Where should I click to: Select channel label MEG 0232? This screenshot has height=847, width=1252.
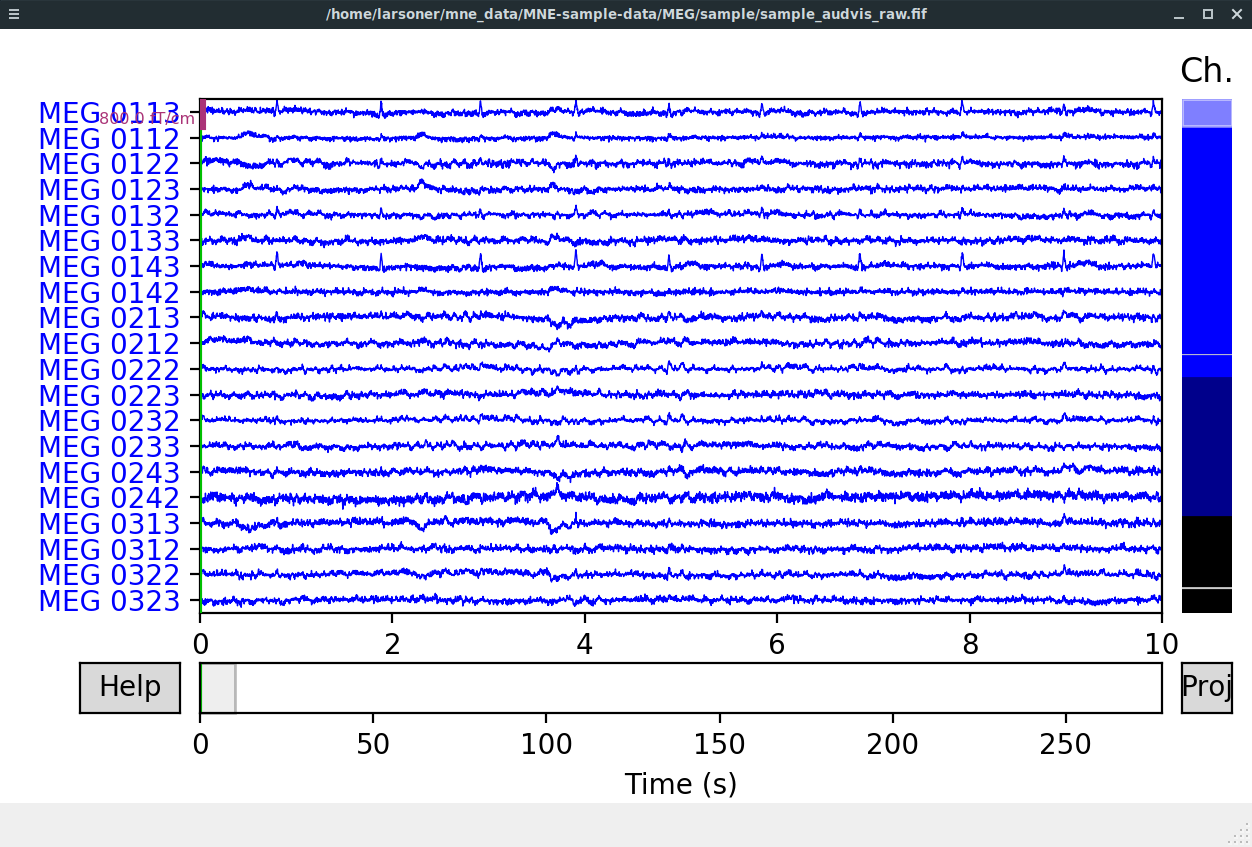(x=109, y=421)
